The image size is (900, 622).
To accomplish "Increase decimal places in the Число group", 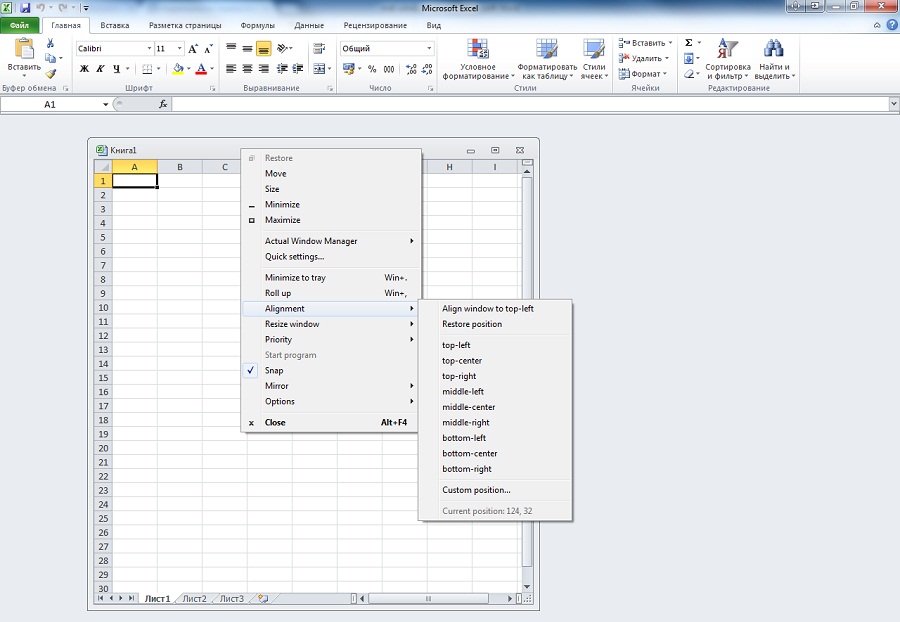I will point(411,69).
